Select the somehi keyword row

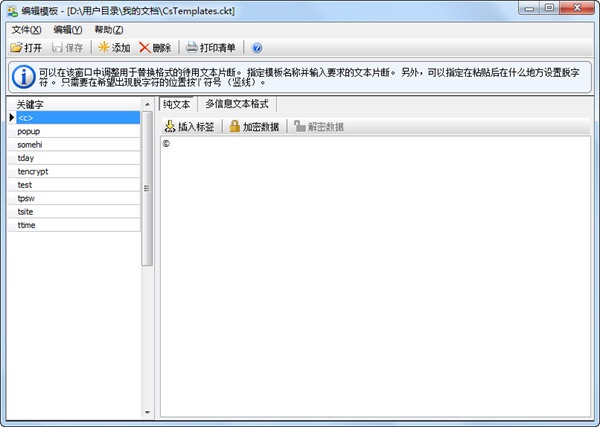point(78,145)
